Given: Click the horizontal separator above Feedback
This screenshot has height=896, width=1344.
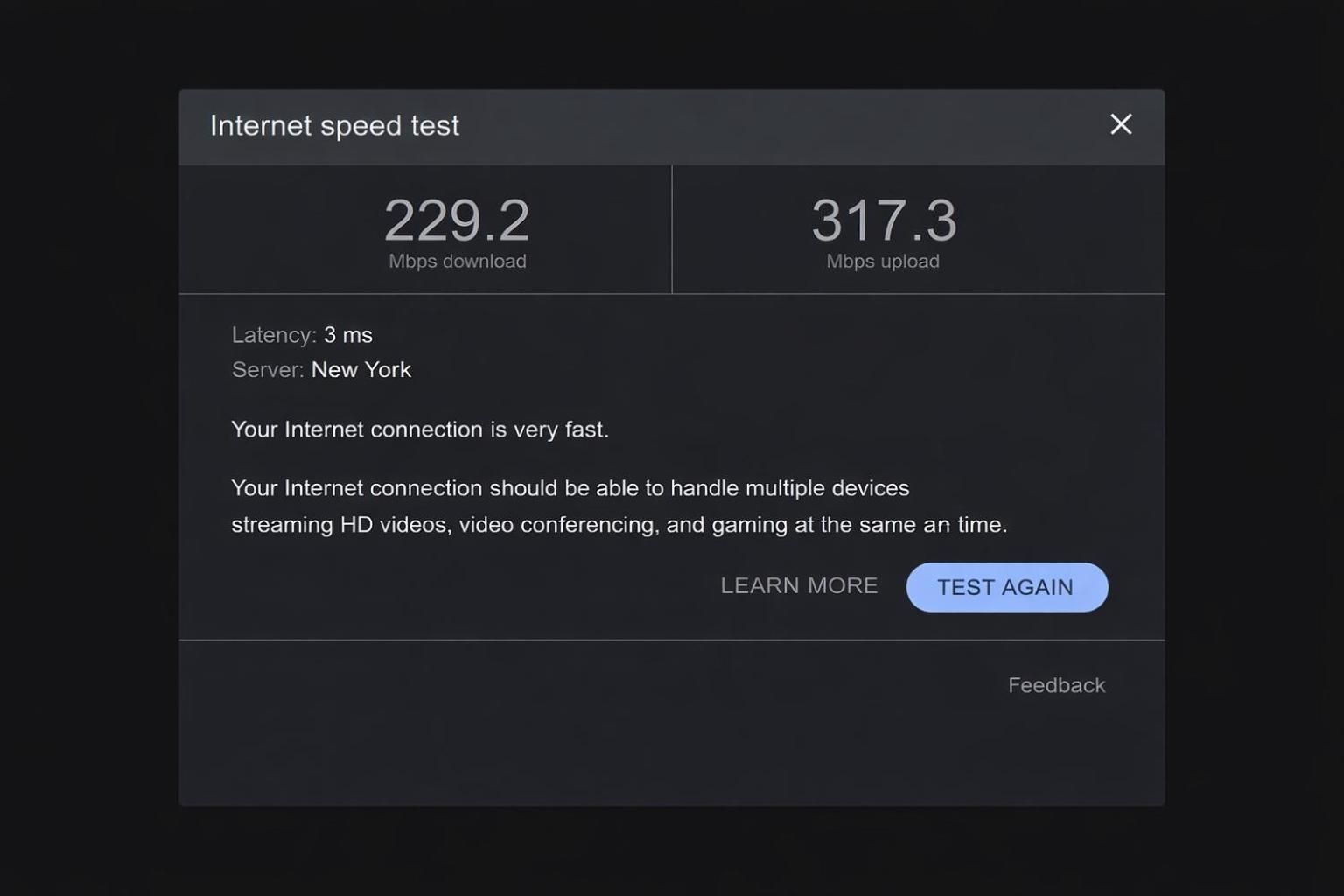Looking at the screenshot, I should [672, 640].
